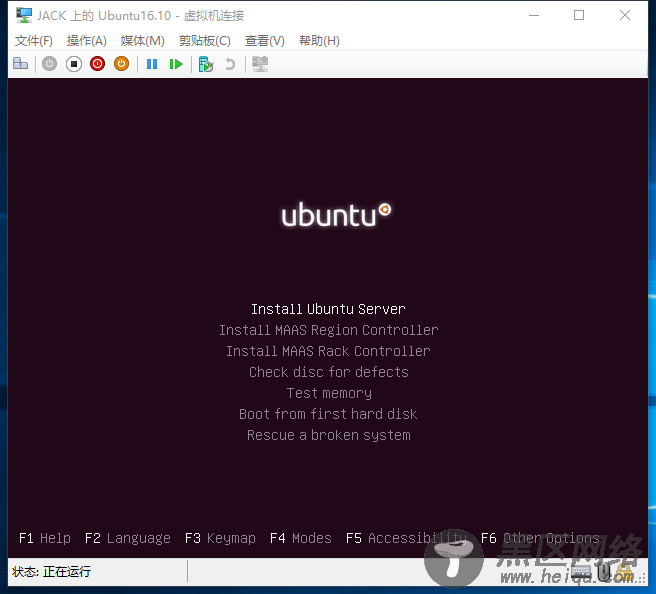Open the 剪贴板(C) menu

[205, 41]
